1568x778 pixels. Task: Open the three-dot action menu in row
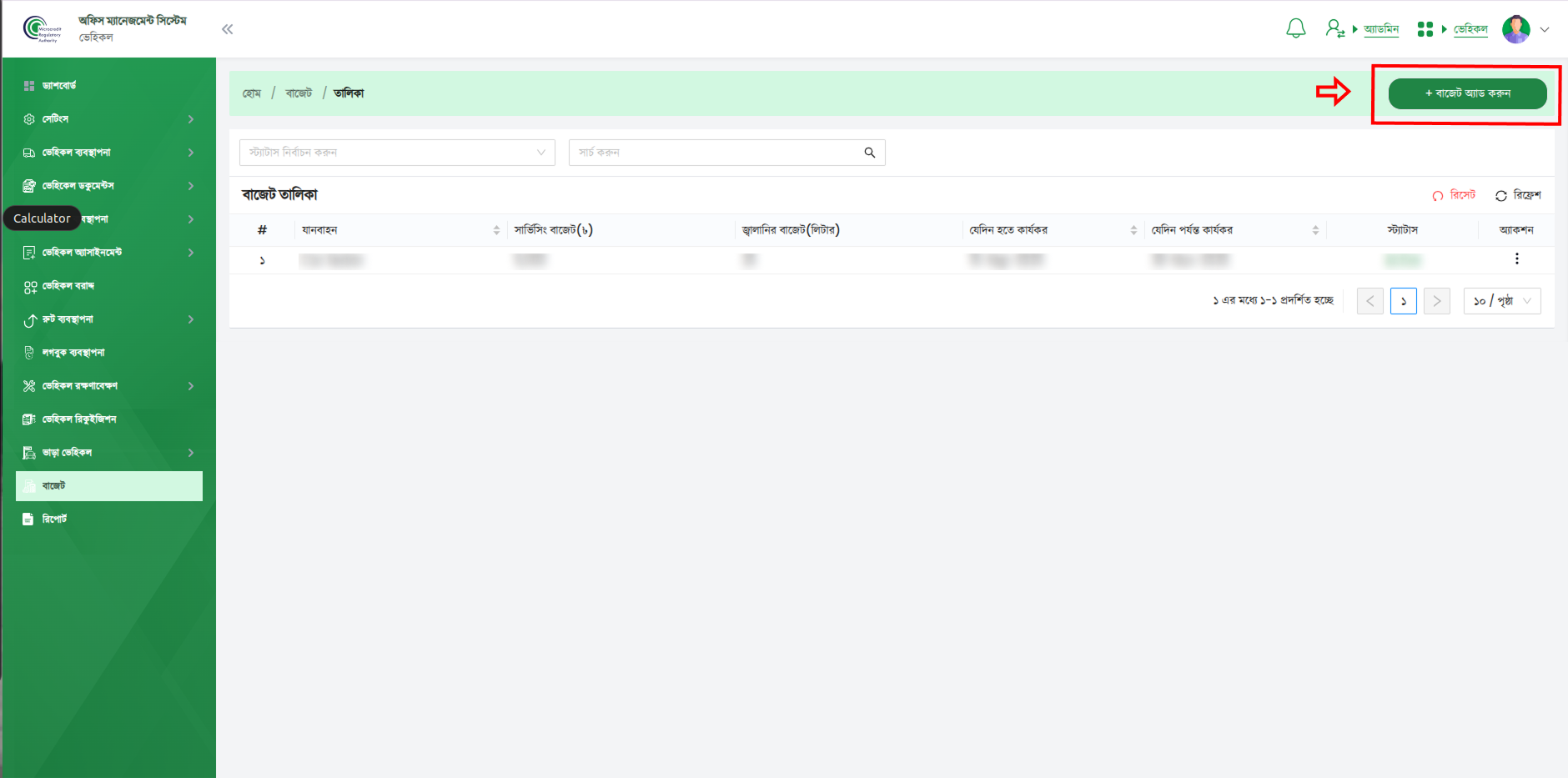1516,259
